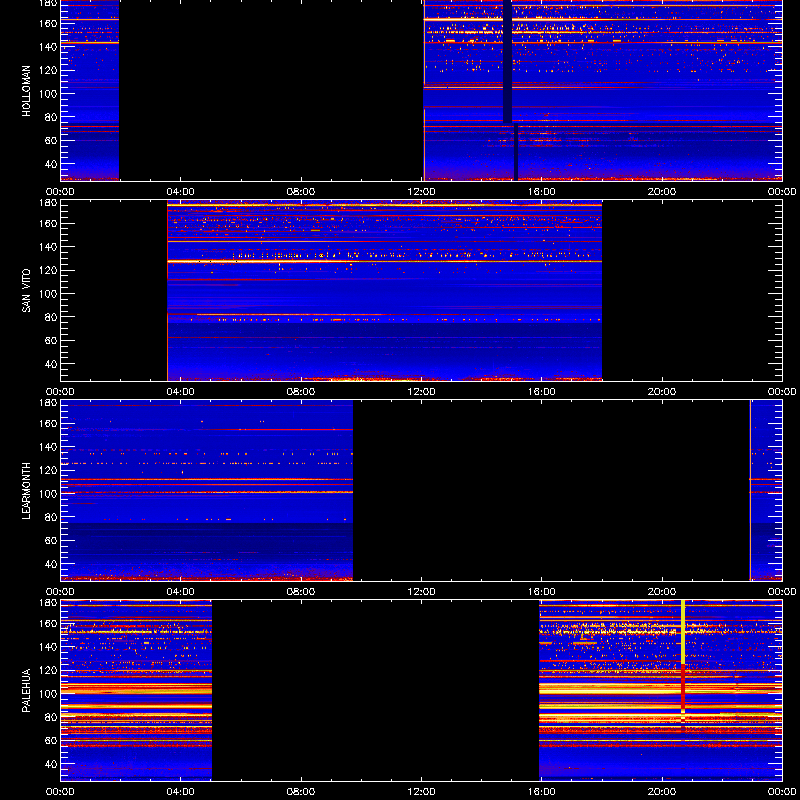
Task: Select the 04:00 time label under Holloman panel
Action: [181, 192]
